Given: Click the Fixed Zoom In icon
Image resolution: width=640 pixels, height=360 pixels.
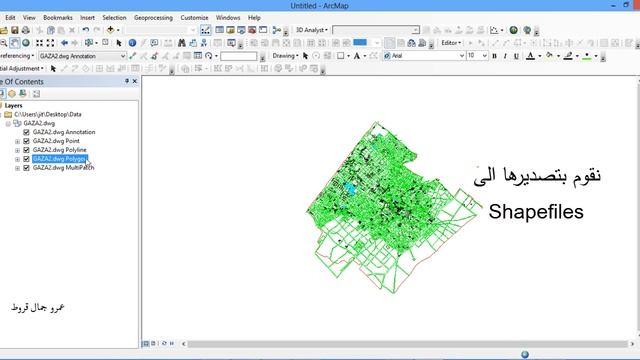Looking at the screenshot, I should coord(39,43).
